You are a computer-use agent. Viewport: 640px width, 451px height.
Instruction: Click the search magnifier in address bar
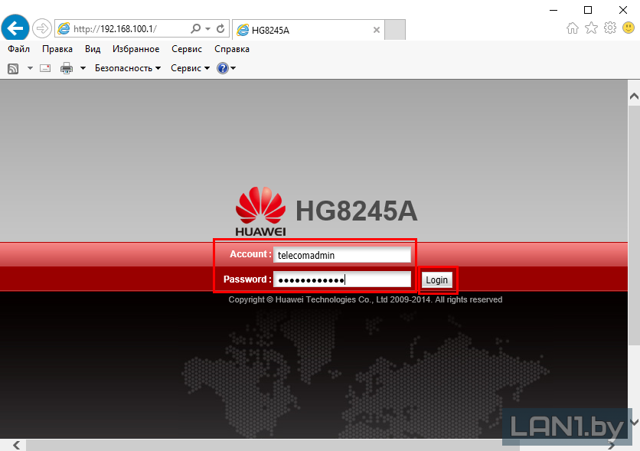196,29
